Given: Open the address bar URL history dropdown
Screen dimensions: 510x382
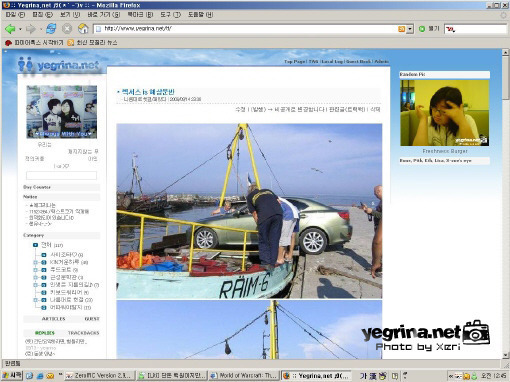Looking at the screenshot, I should 410,29.
